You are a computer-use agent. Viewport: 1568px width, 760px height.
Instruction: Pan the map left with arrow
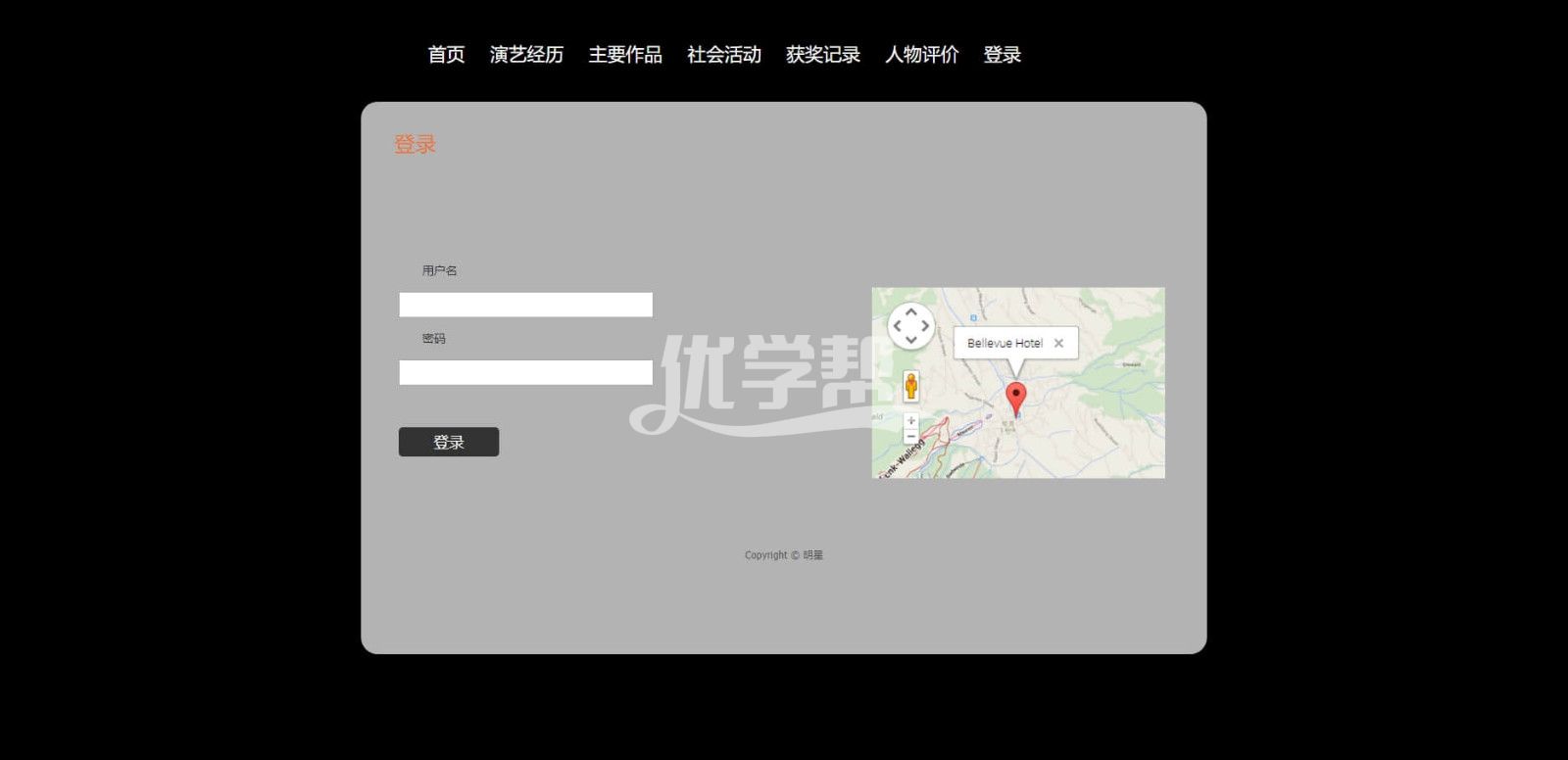(x=897, y=326)
